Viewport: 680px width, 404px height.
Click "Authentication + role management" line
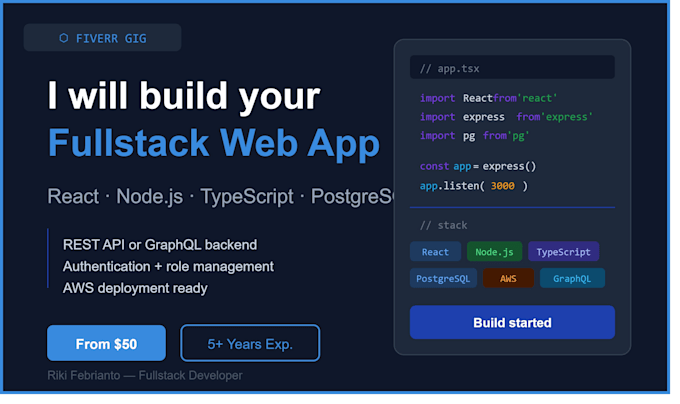click(x=168, y=267)
